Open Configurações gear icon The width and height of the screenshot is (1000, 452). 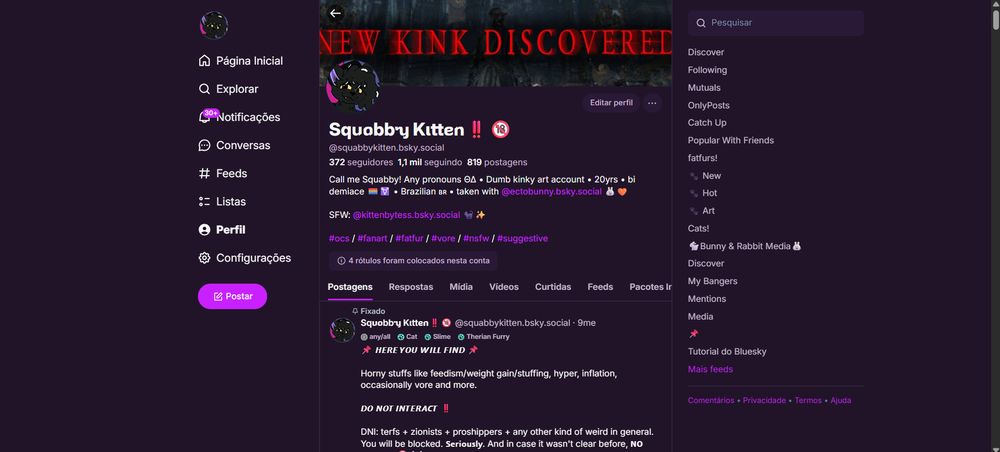204,258
